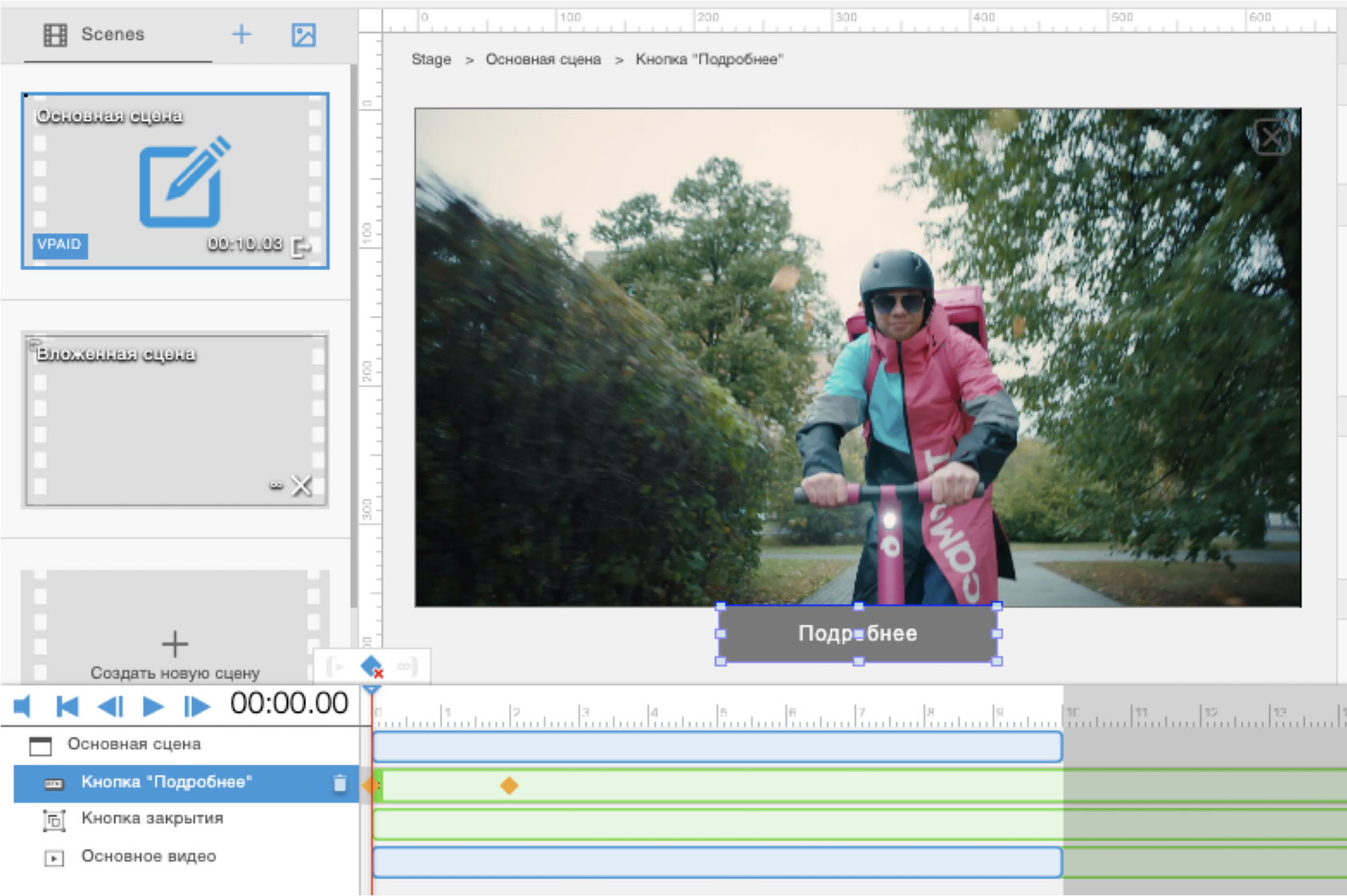Click the Кнопка закрытия green timeline bar
Screen dimensions: 1347x896
860,824
